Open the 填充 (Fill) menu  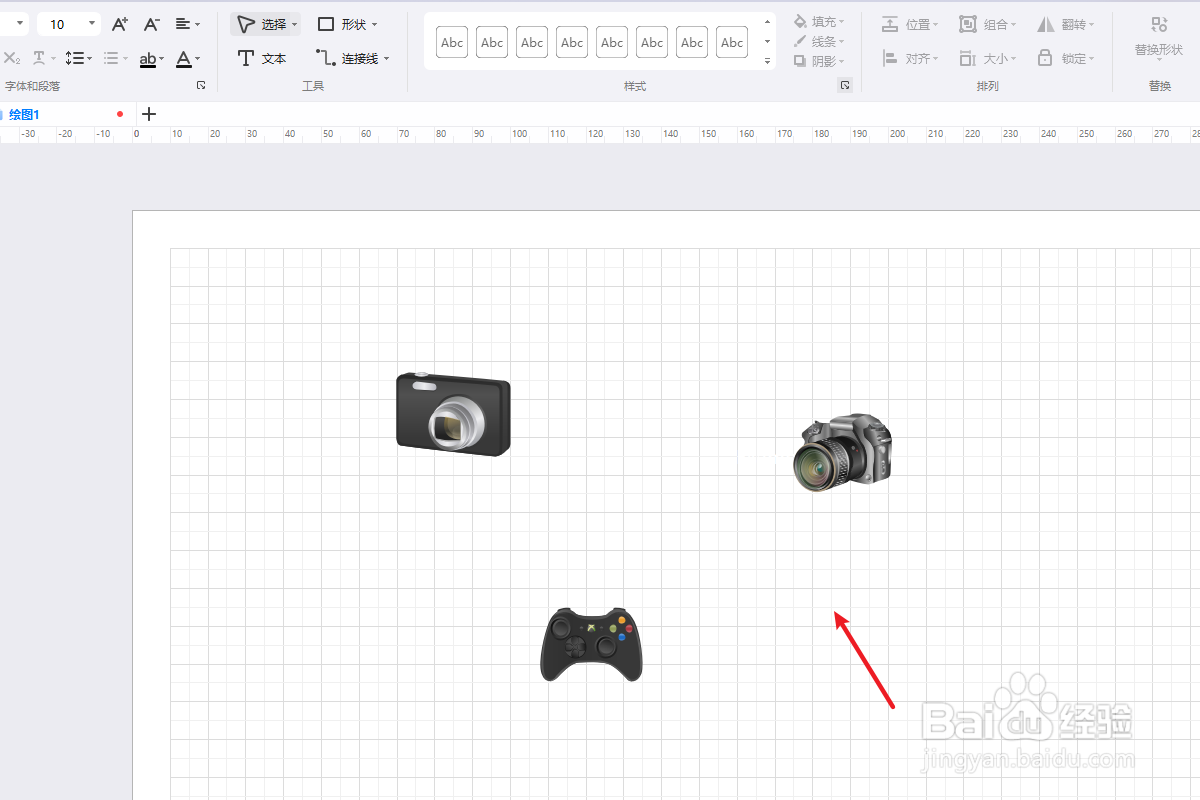819,22
